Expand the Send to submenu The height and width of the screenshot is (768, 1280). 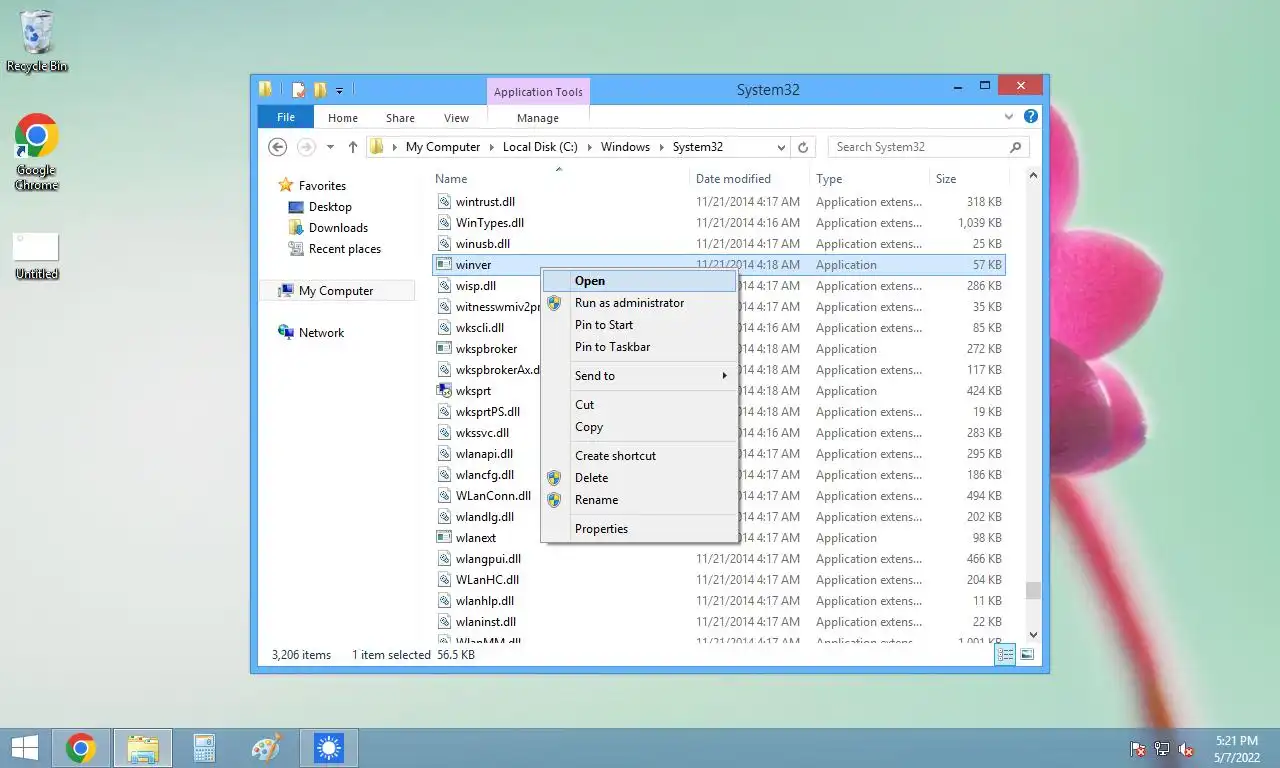[x=639, y=376]
